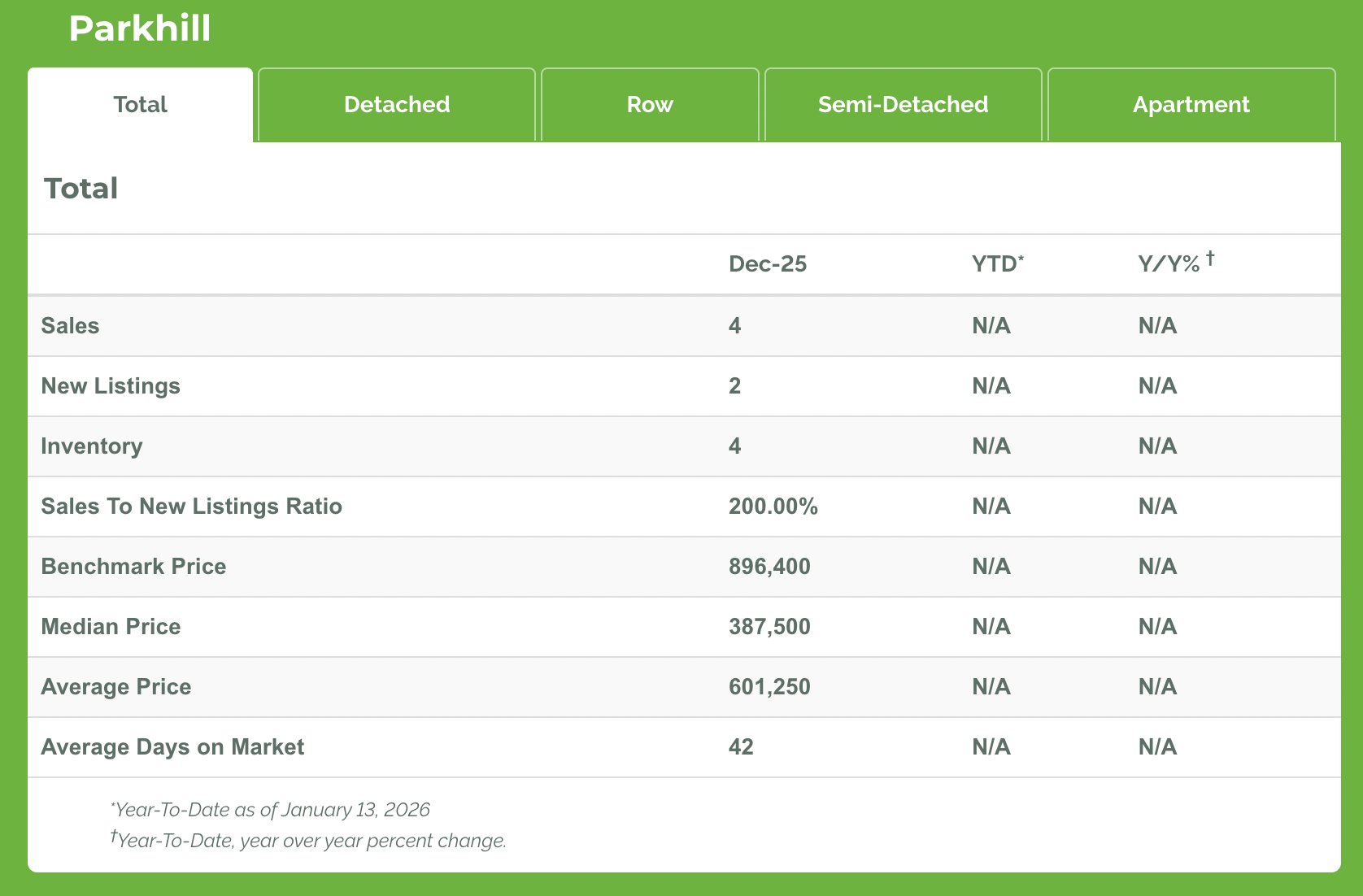
Task: Click the 200.00% ratio value
Action: [773, 507]
